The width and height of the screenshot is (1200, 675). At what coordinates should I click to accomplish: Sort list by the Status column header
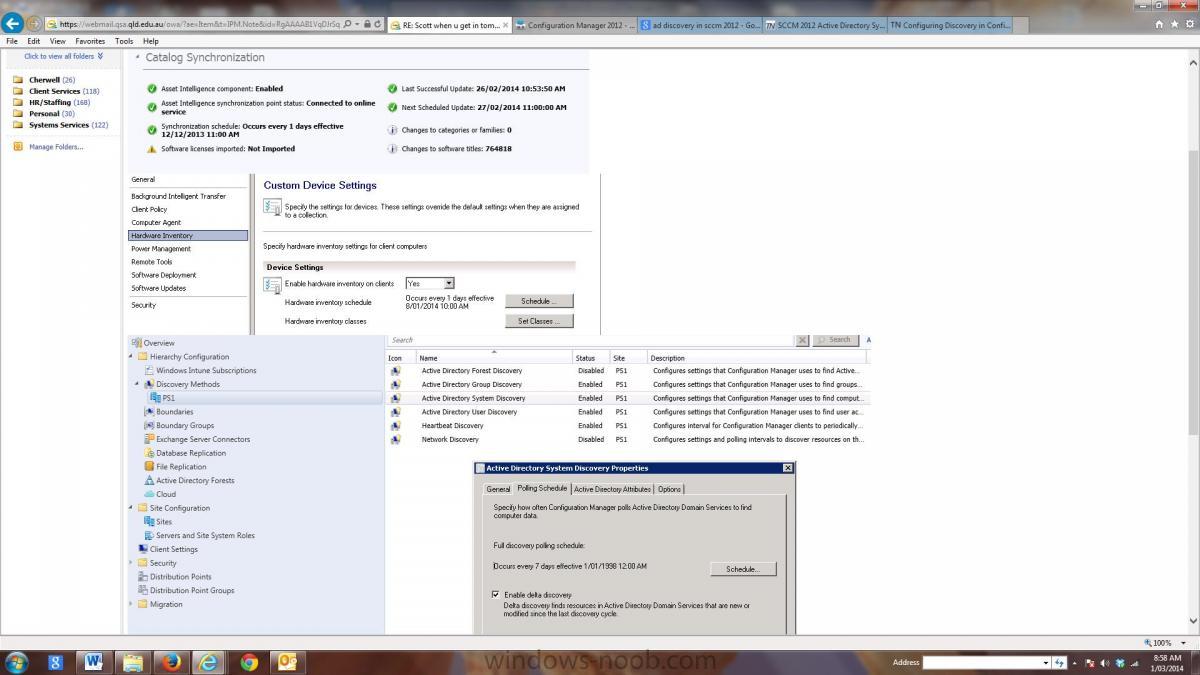pos(591,358)
